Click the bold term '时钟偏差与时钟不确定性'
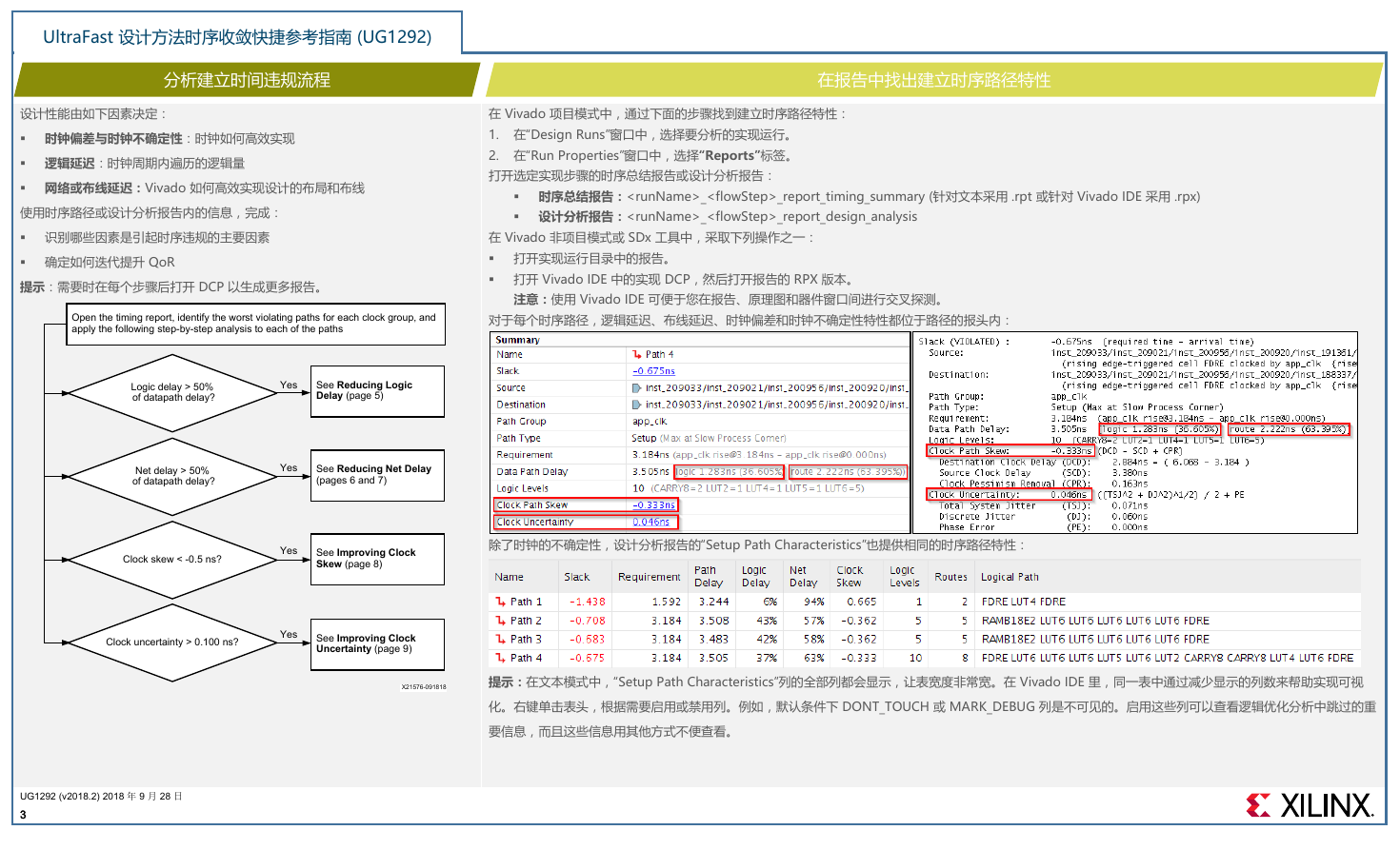1400x850 pixels. (113, 139)
